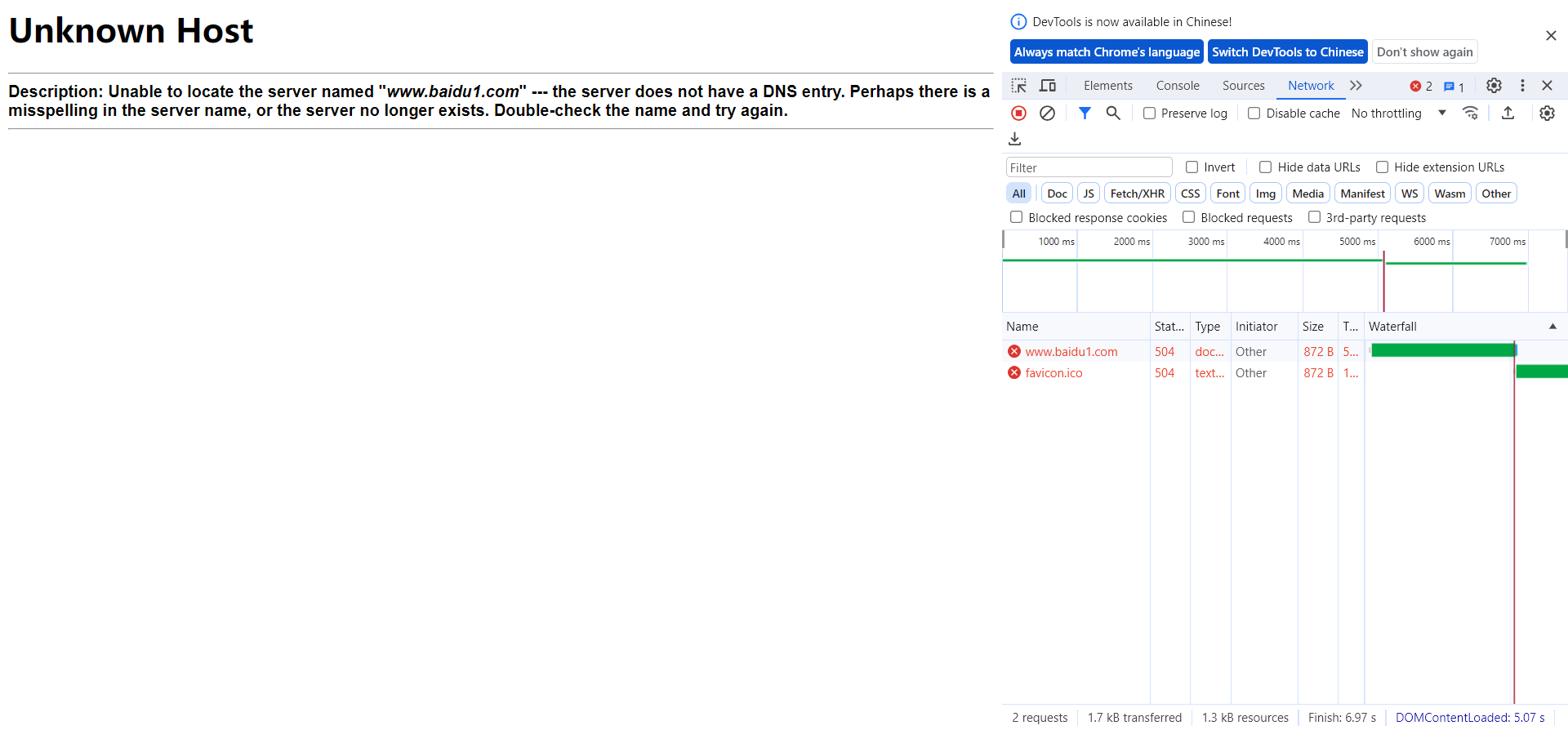This screenshot has height=730, width=1568.
Task: Check Hide data URLs
Action: [1266, 167]
